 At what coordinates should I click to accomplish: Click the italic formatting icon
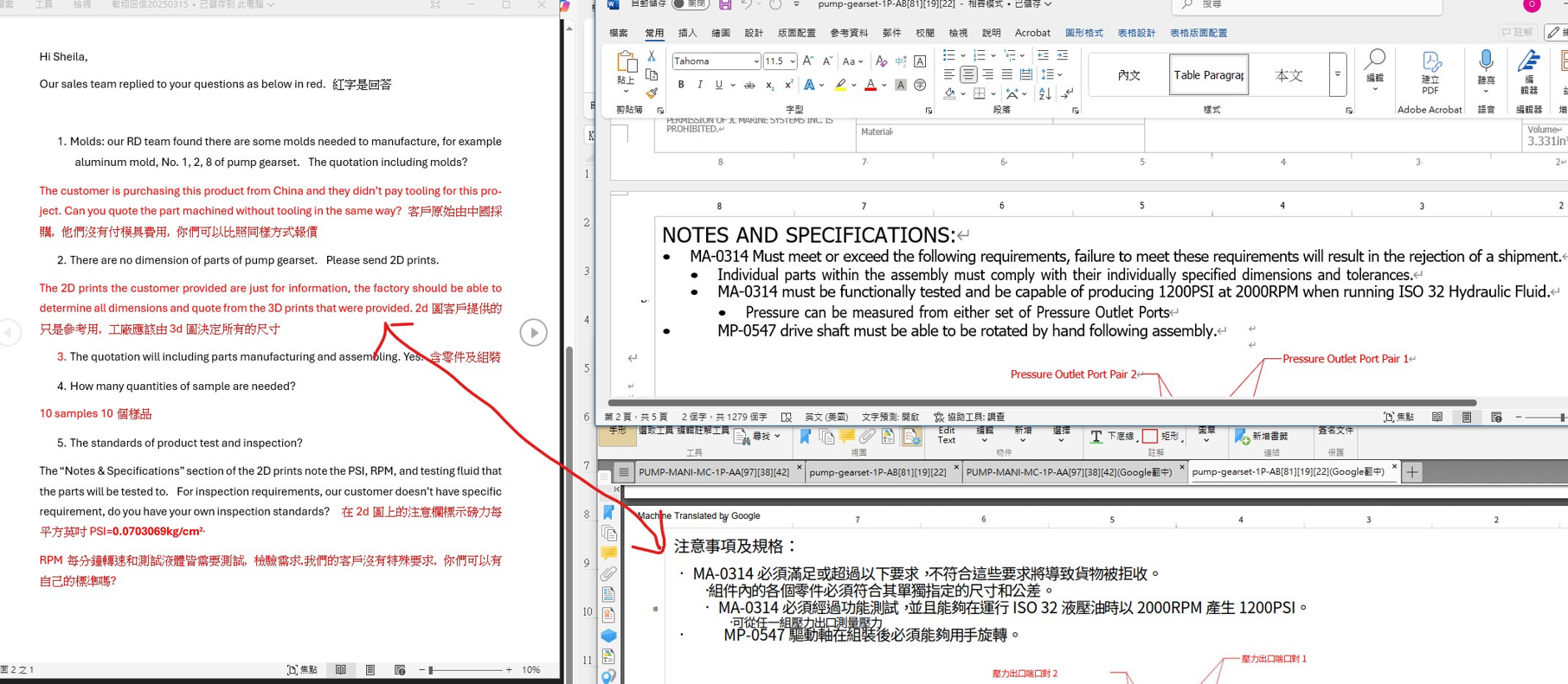(700, 85)
